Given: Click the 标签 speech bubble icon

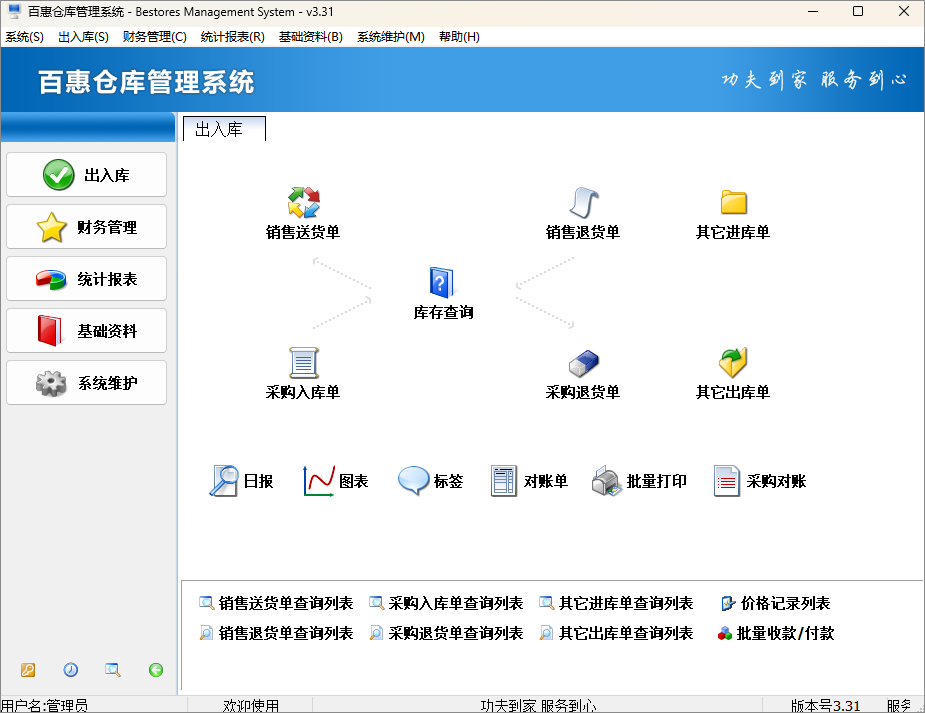Looking at the screenshot, I should (x=414, y=481).
